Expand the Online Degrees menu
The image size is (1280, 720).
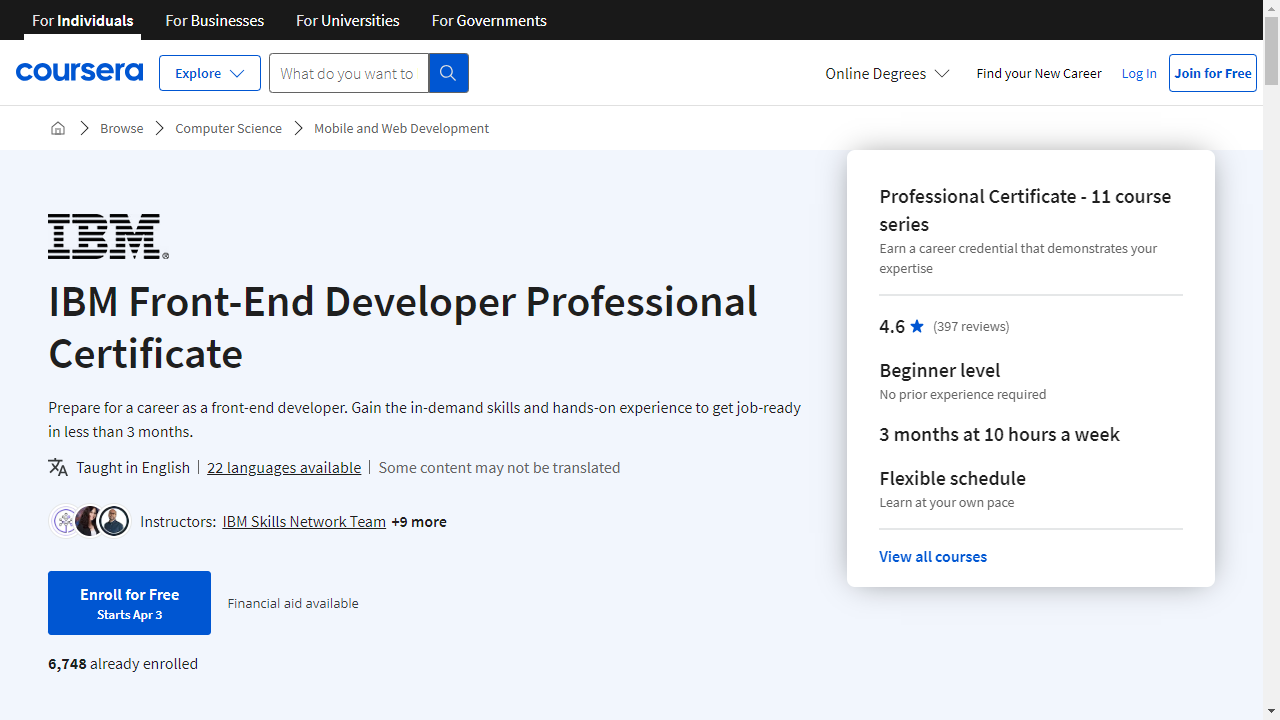(x=887, y=73)
